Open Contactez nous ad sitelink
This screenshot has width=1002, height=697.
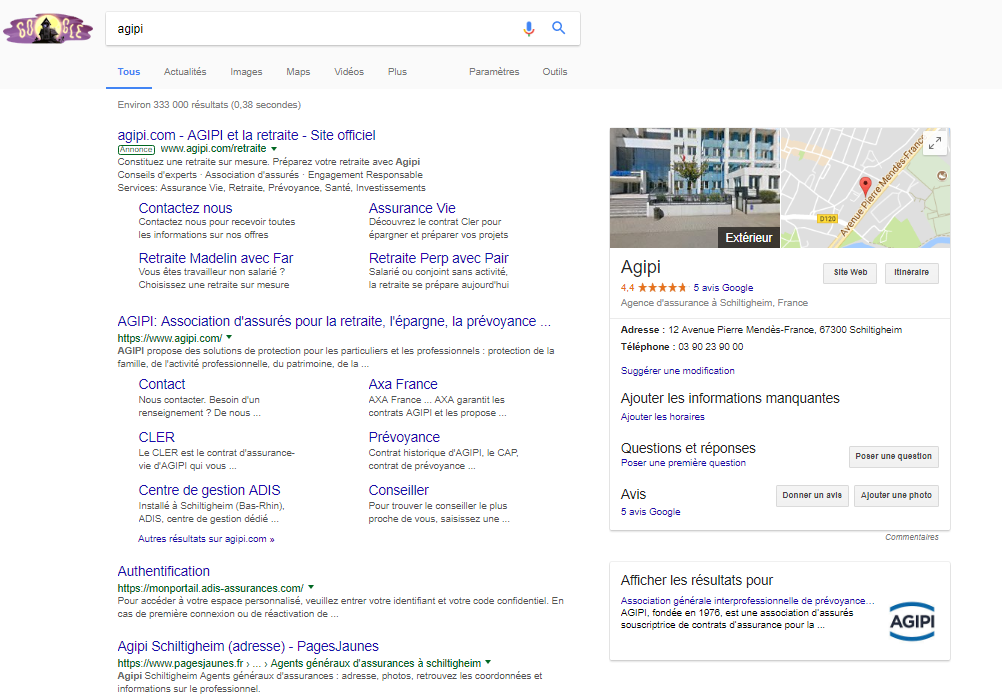click(x=185, y=208)
